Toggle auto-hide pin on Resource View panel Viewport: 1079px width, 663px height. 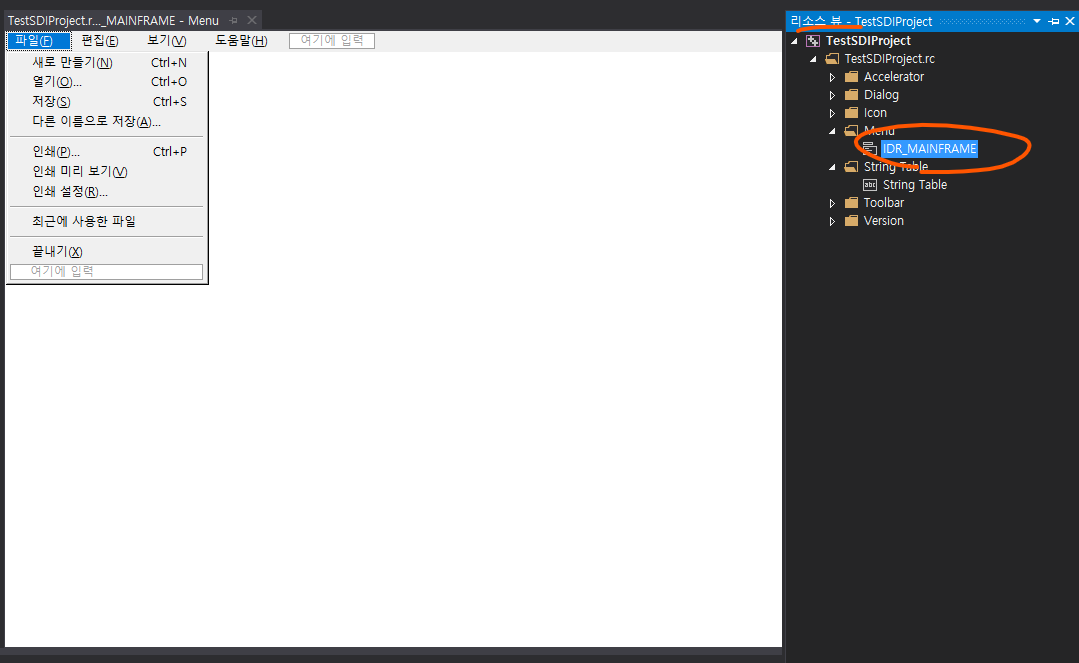1054,21
